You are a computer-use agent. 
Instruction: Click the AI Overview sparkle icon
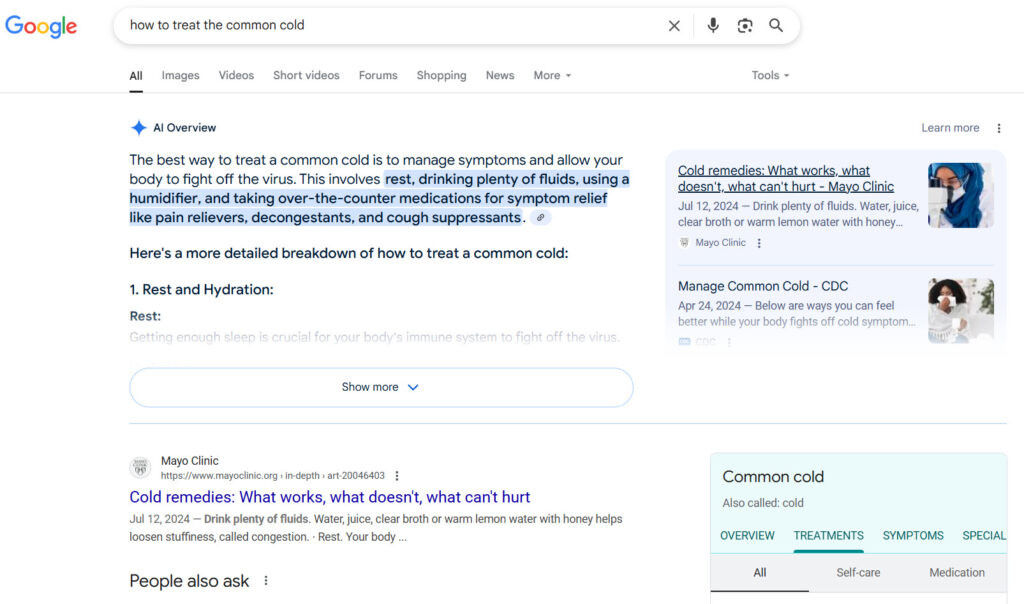click(138, 127)
